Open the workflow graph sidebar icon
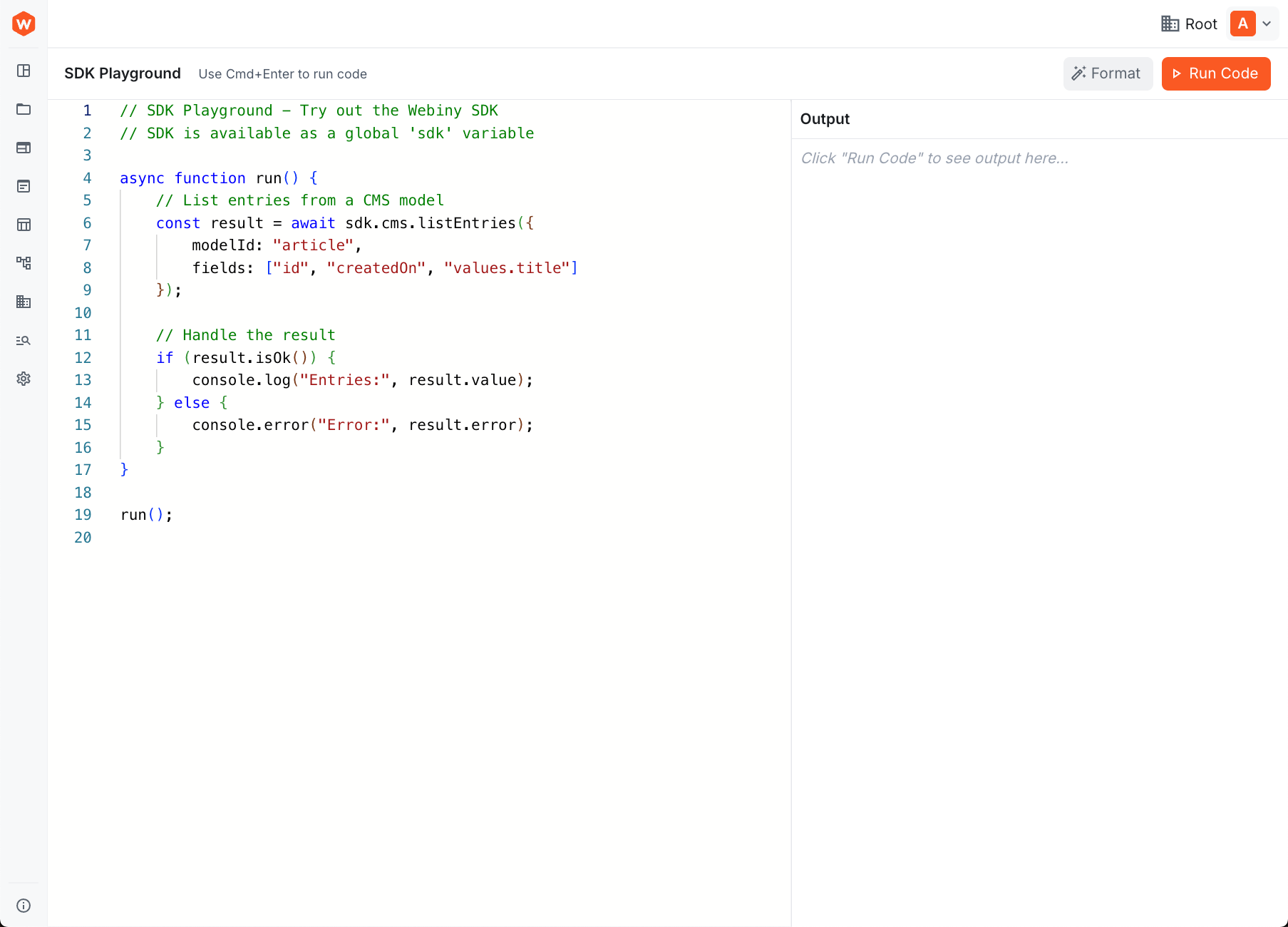Screen dimensions: 1288x927 [24, 263]
